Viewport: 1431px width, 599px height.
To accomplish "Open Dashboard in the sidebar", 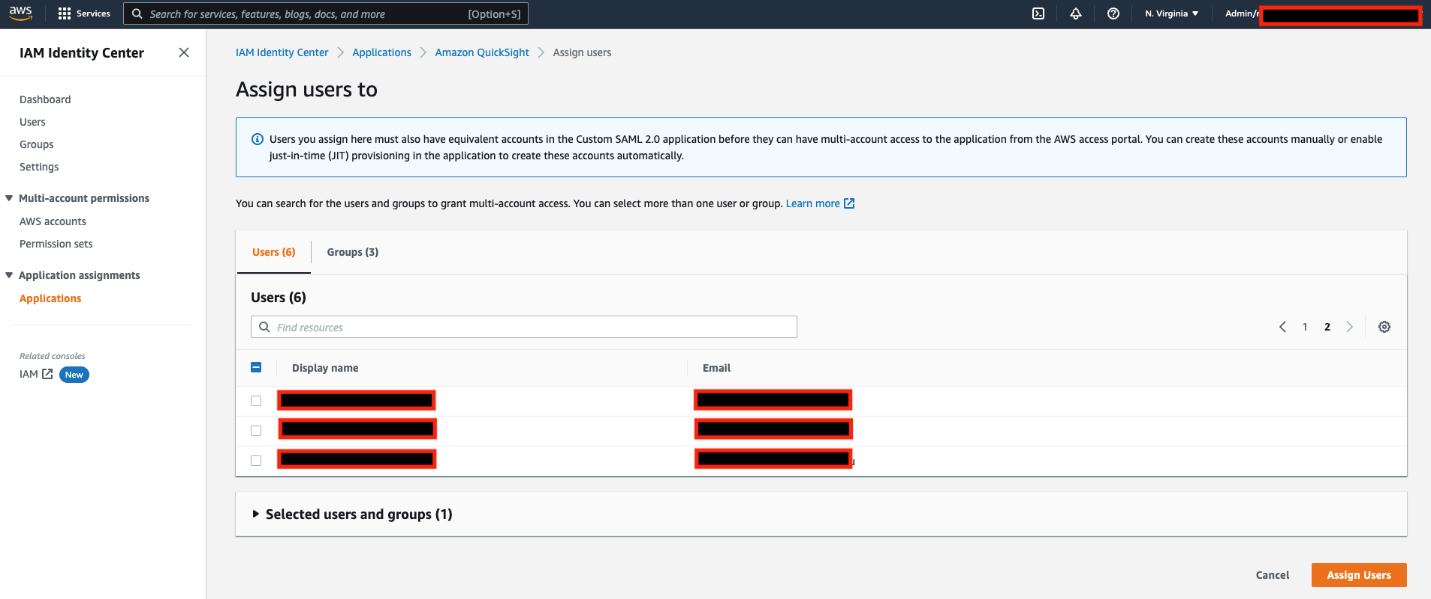I will pos(45,99).
